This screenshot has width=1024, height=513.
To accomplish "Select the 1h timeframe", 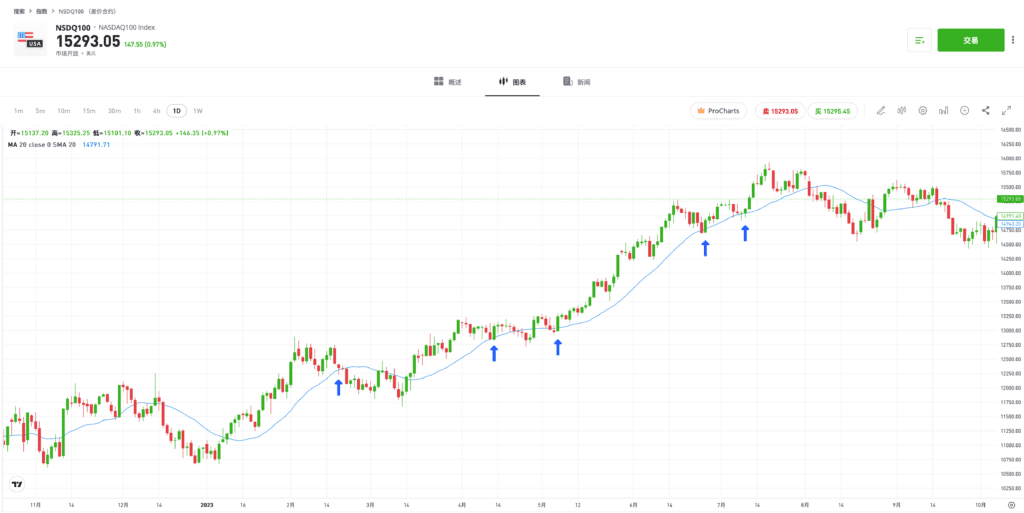I will click(x=137, y=111).
